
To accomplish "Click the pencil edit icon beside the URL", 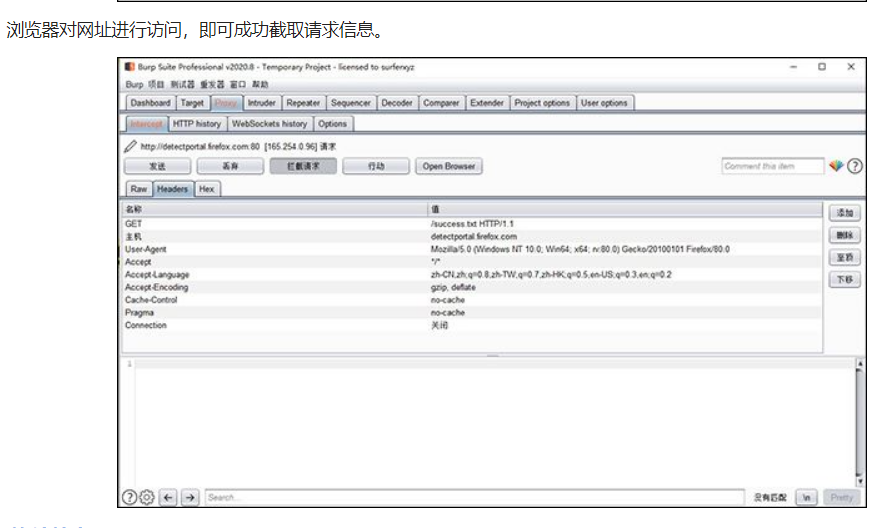I will [130, 146].
